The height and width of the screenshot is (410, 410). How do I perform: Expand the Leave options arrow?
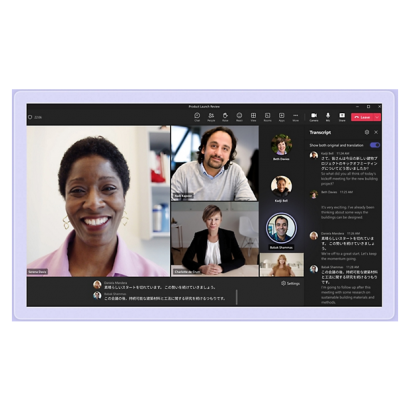tap(378, 117)
